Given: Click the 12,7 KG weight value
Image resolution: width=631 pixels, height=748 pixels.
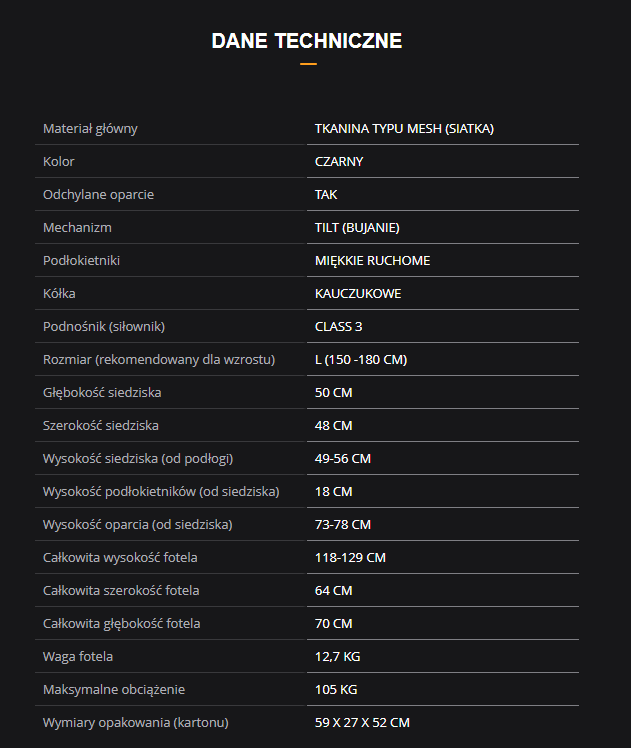Looking at the screenshot, I should coord(337,656).
